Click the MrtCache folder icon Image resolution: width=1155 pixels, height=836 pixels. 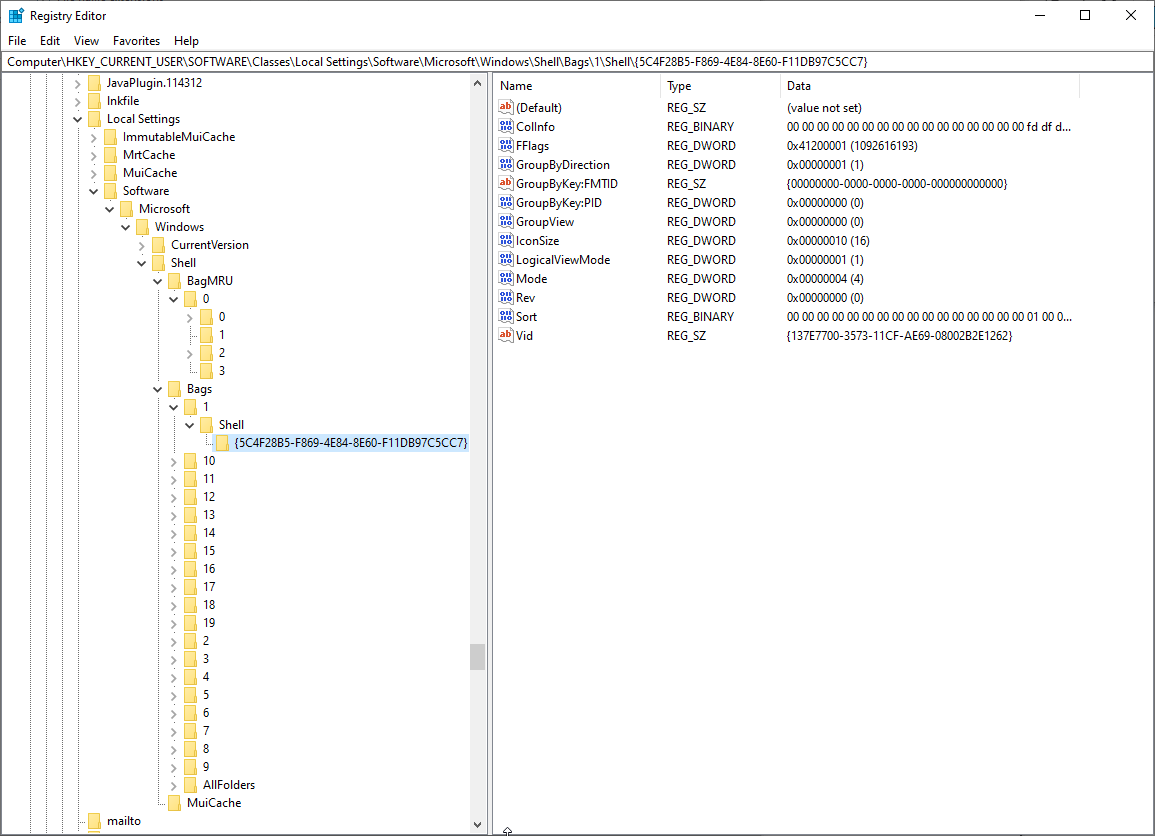(x=110, y=155)
